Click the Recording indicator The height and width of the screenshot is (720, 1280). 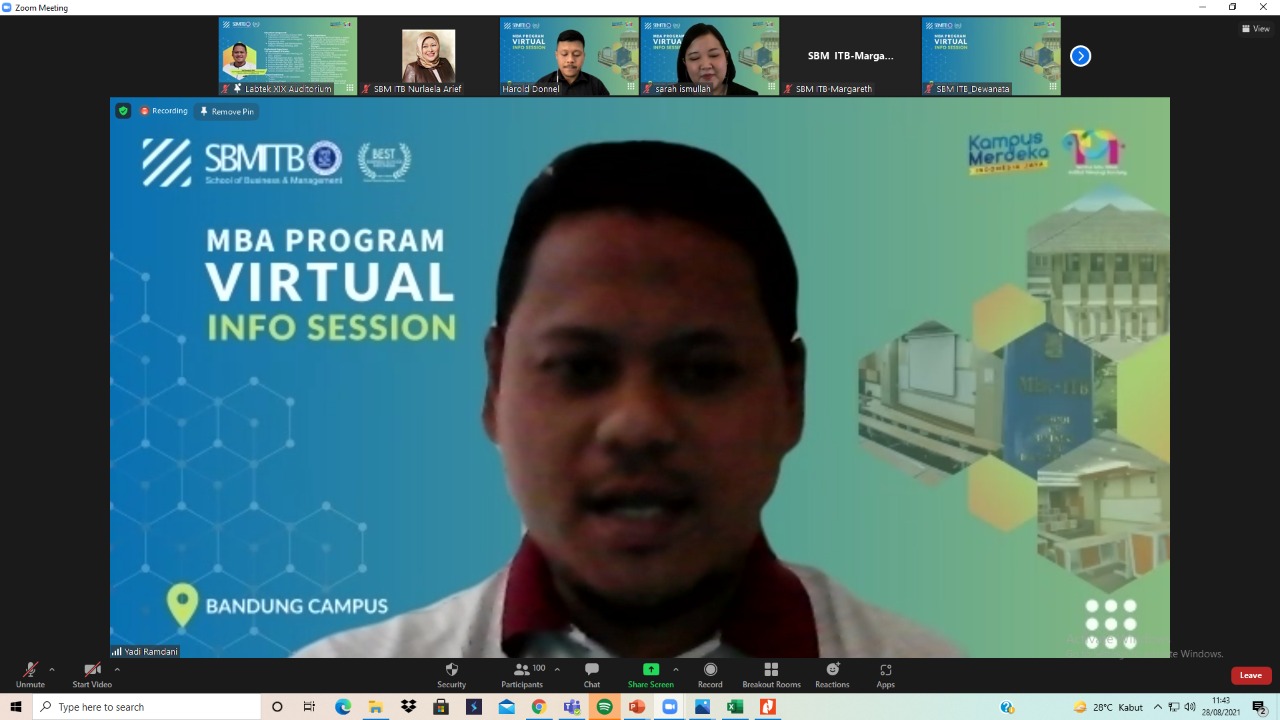[164, 111]
